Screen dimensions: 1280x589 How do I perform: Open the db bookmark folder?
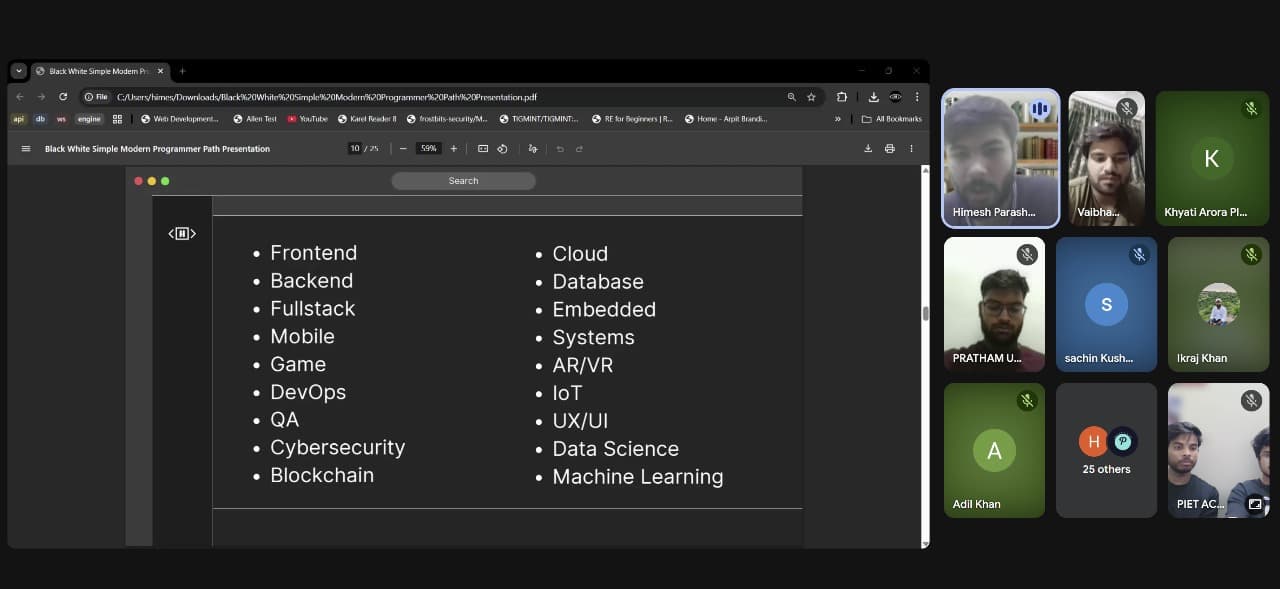point(40,119)
